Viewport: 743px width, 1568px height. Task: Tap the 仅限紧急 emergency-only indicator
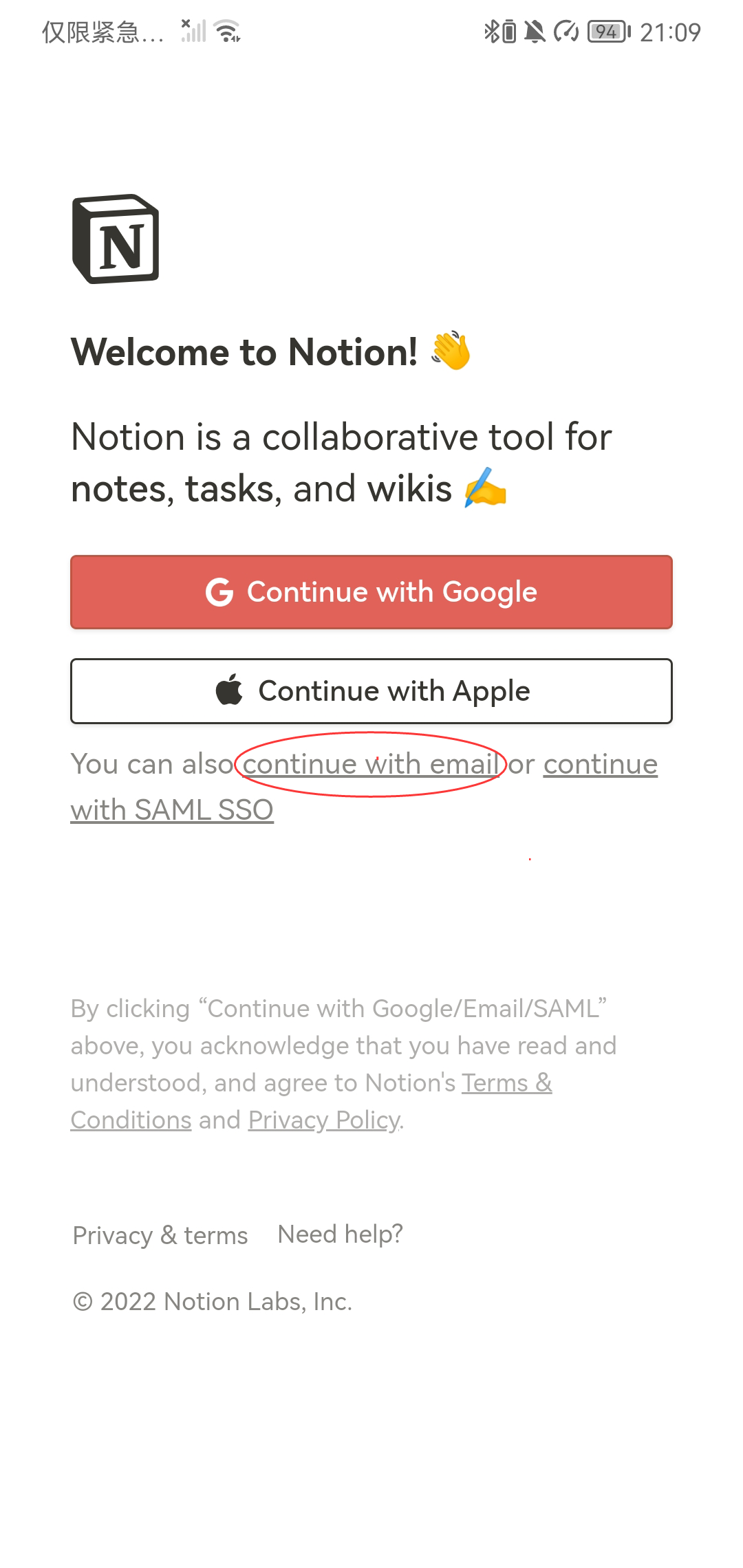click(102, 31)
